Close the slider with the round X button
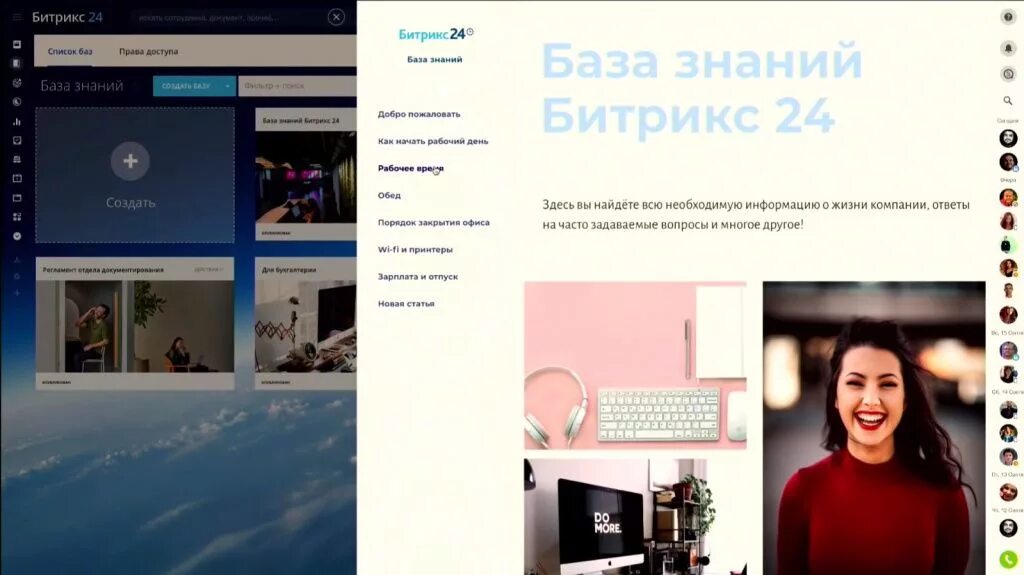Viewport: 1024px width, 575px height. pos(336,17)
